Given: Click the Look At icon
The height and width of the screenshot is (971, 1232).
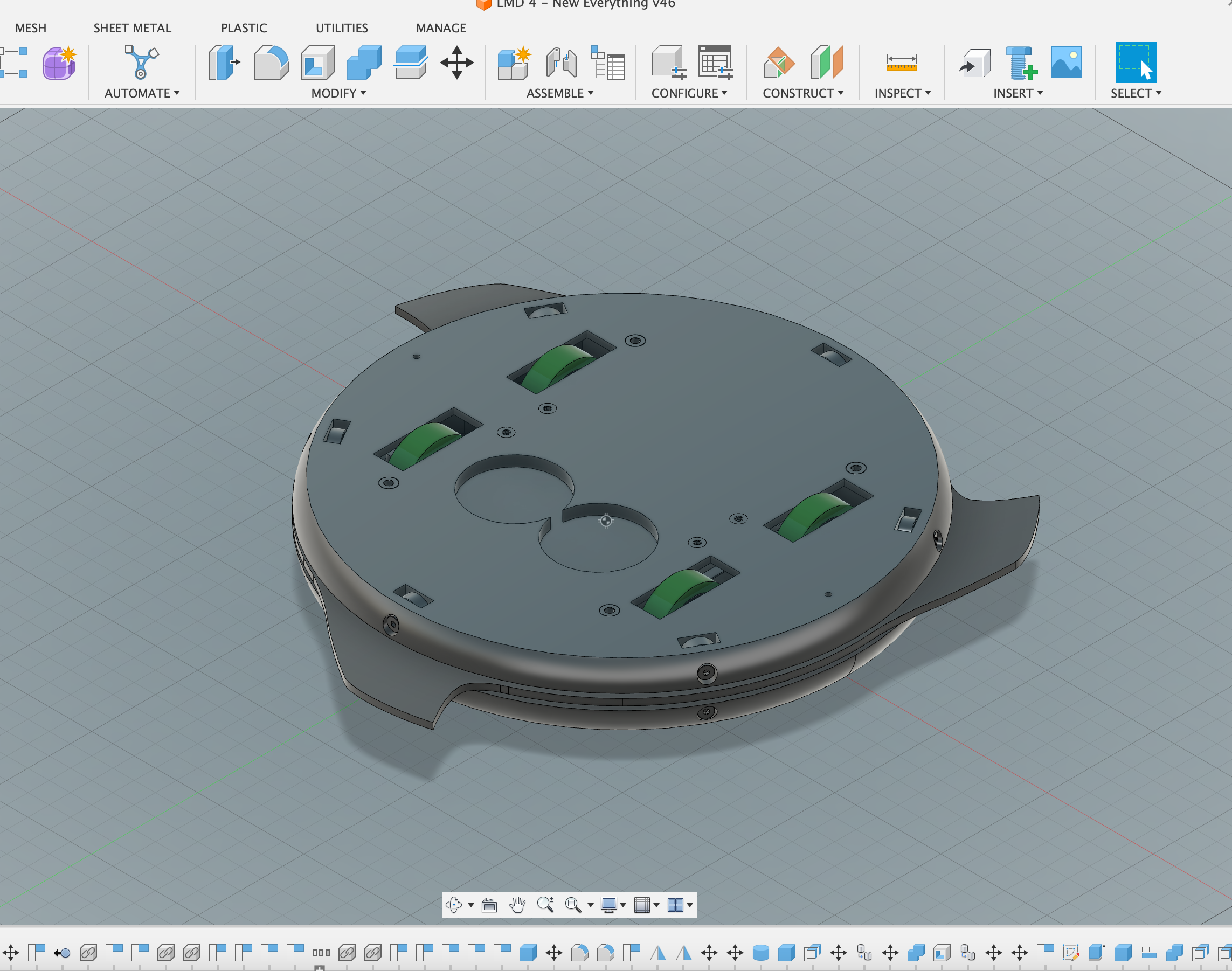Looking at the screenshot, I should point(489,905).
